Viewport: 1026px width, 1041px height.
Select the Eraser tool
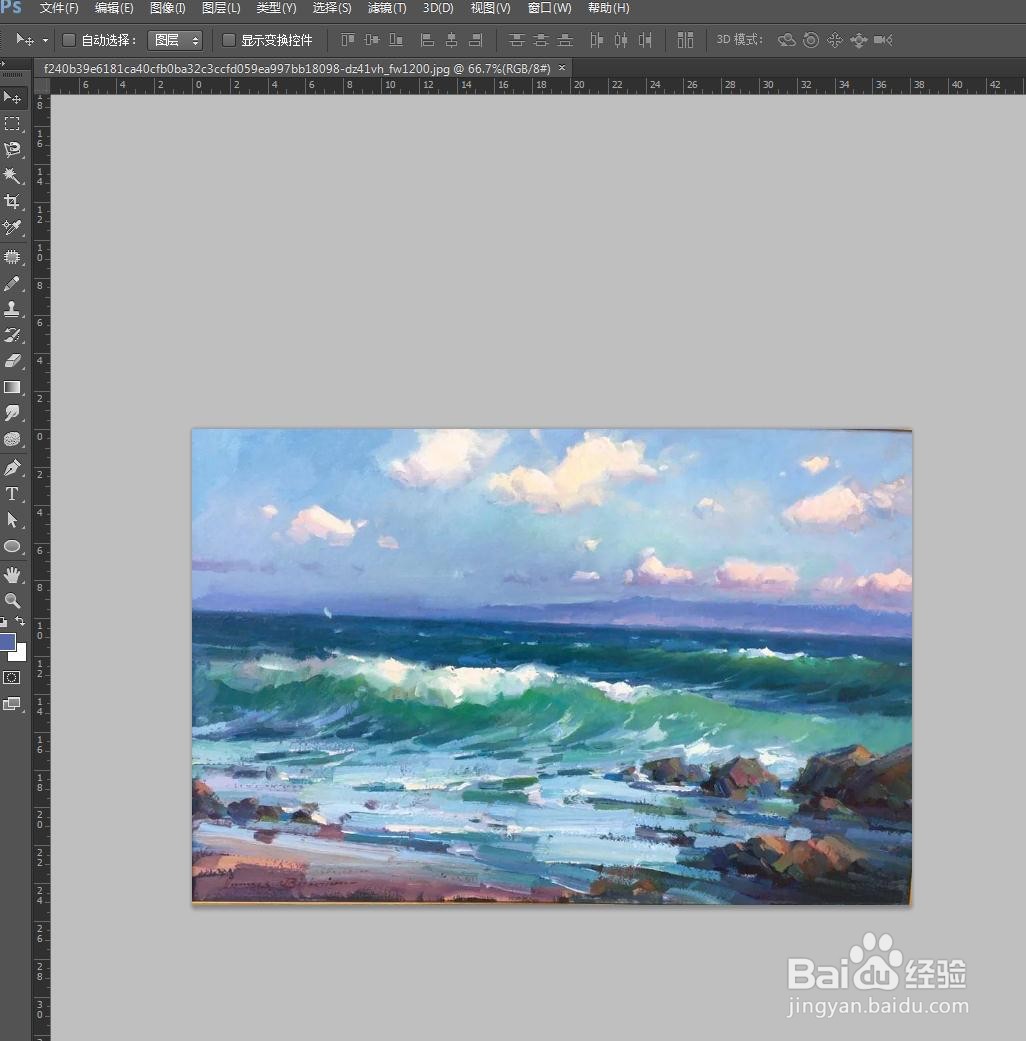(12, 360)
